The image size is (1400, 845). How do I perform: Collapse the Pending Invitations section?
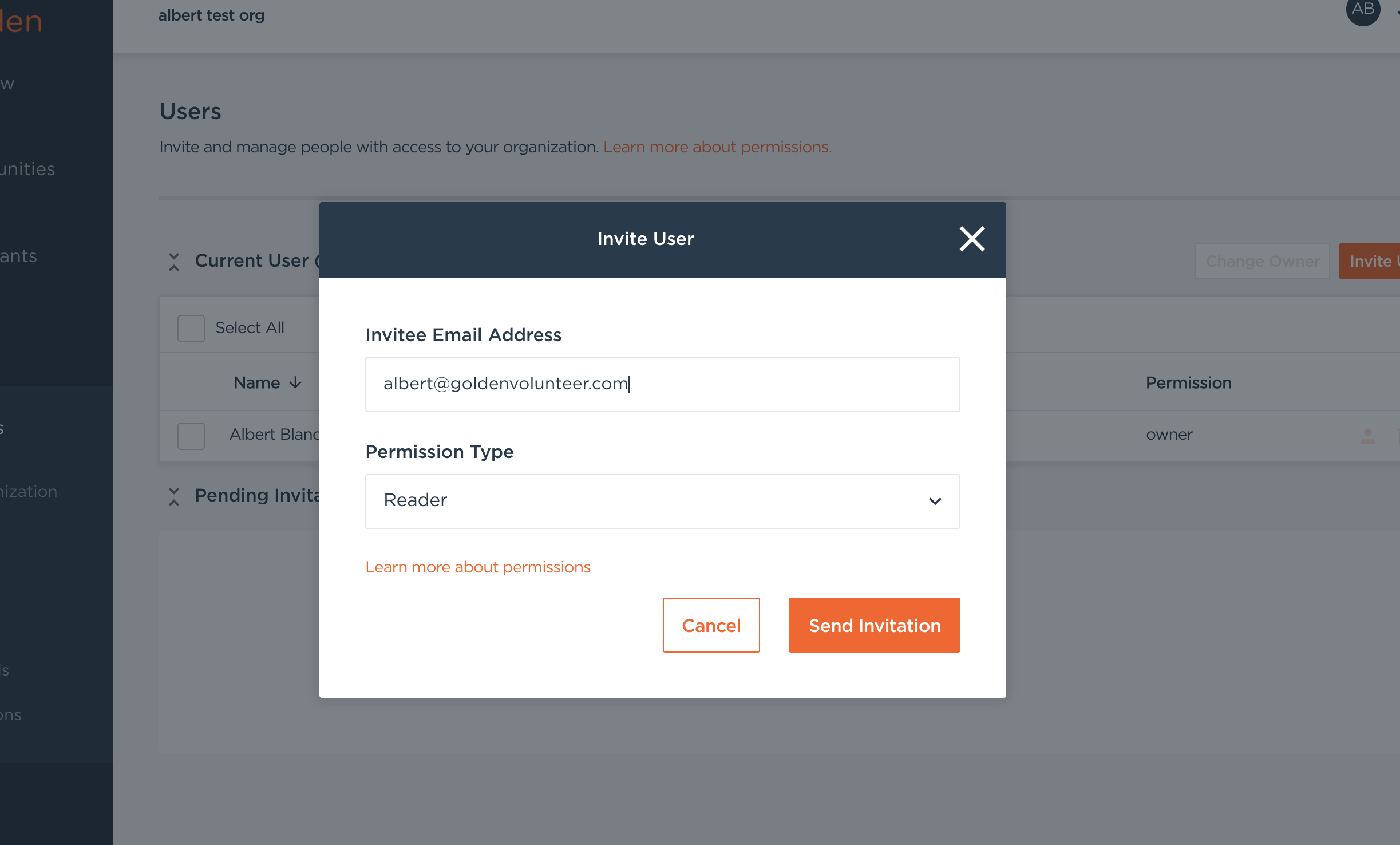point(174,496)
